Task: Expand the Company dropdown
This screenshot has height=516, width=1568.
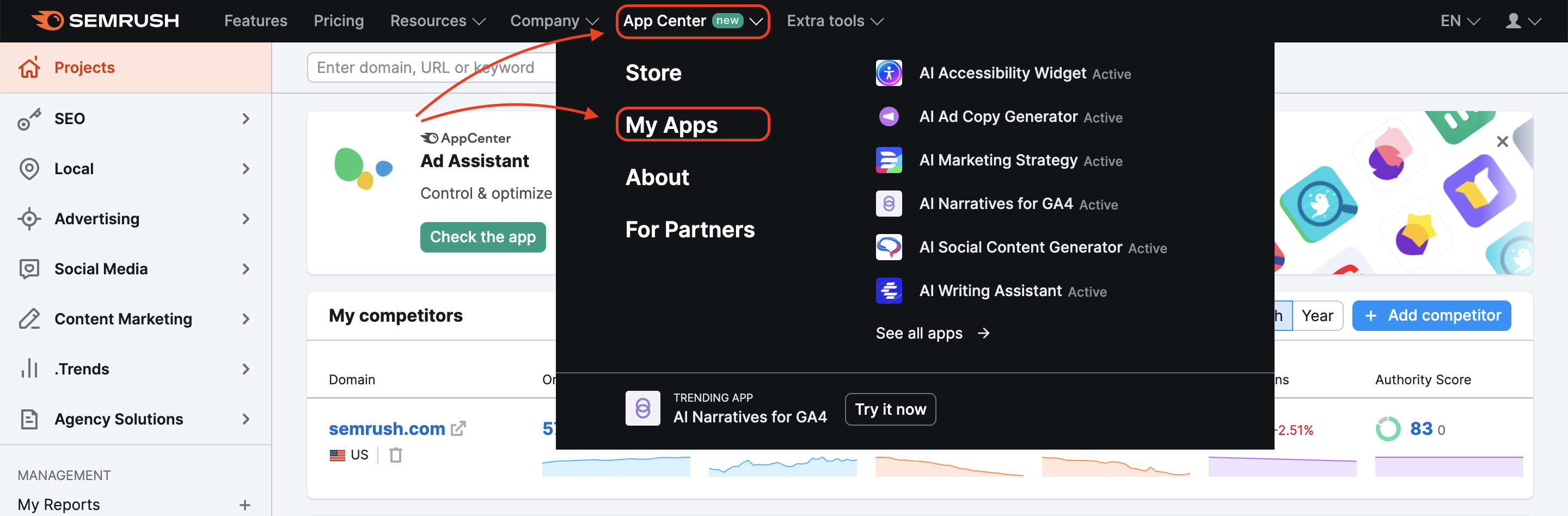Action: 554,21
